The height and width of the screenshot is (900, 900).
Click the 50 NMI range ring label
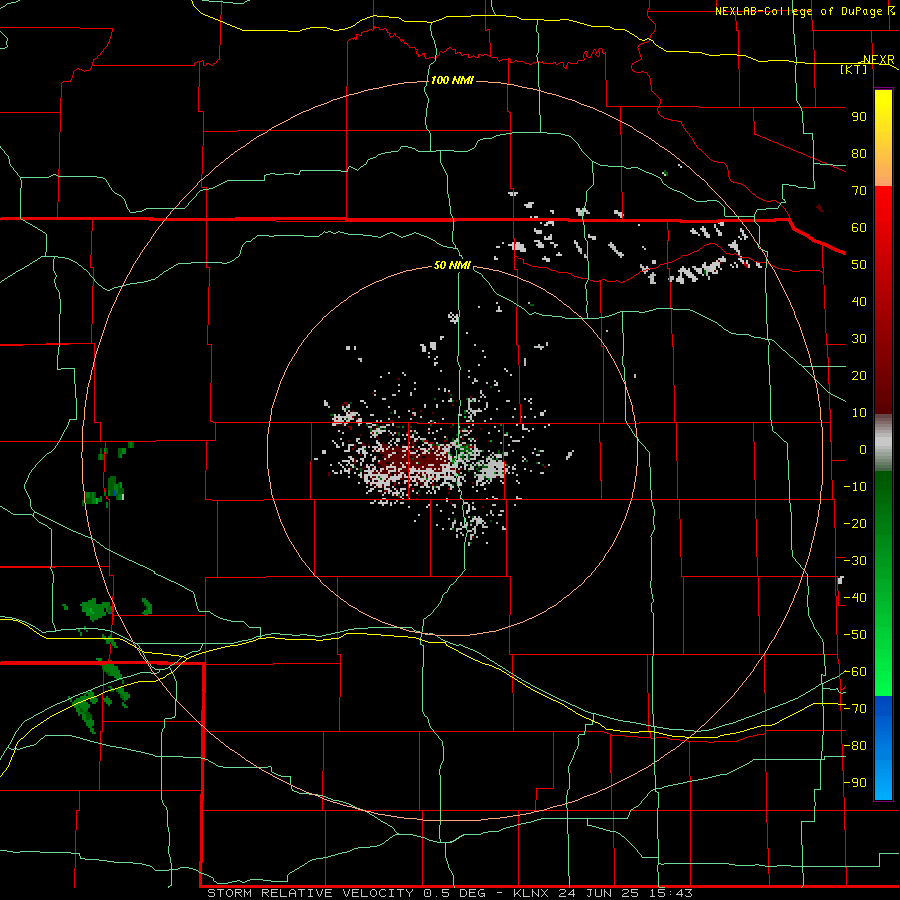coord(452,265)
